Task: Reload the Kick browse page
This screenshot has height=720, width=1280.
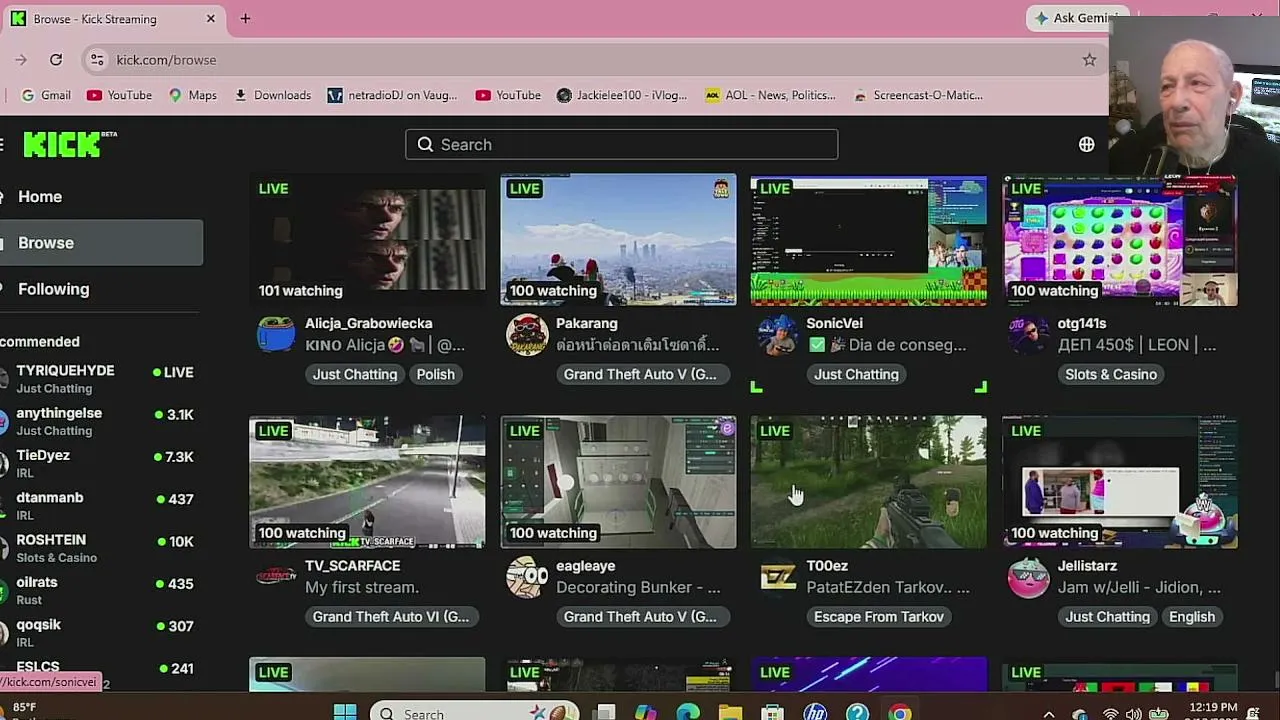Action: (56, 60)
